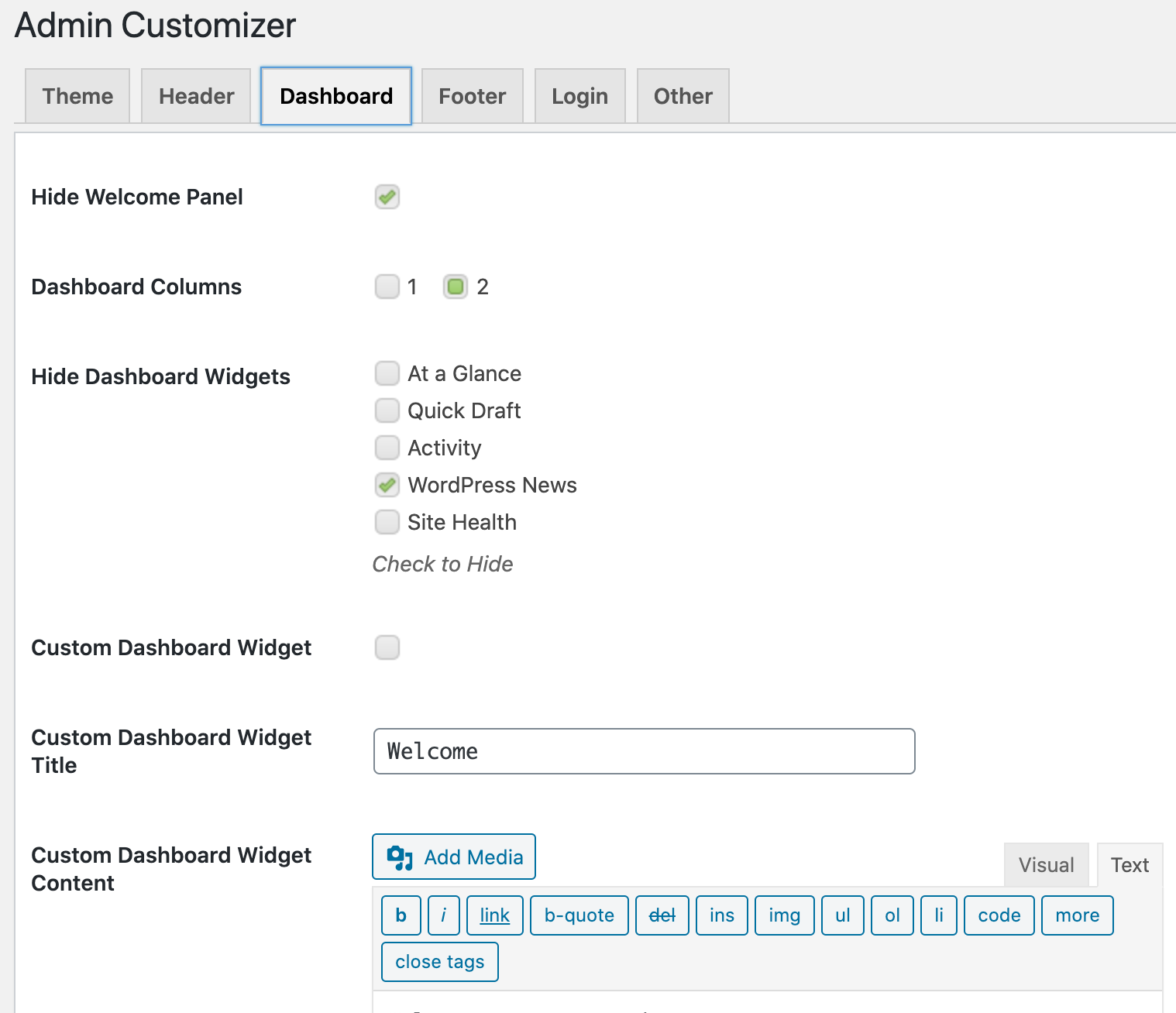This screenshot has width=1176, height=1013.
Task: Click the Hide Welcome Panel label
Action: [137, 197]
